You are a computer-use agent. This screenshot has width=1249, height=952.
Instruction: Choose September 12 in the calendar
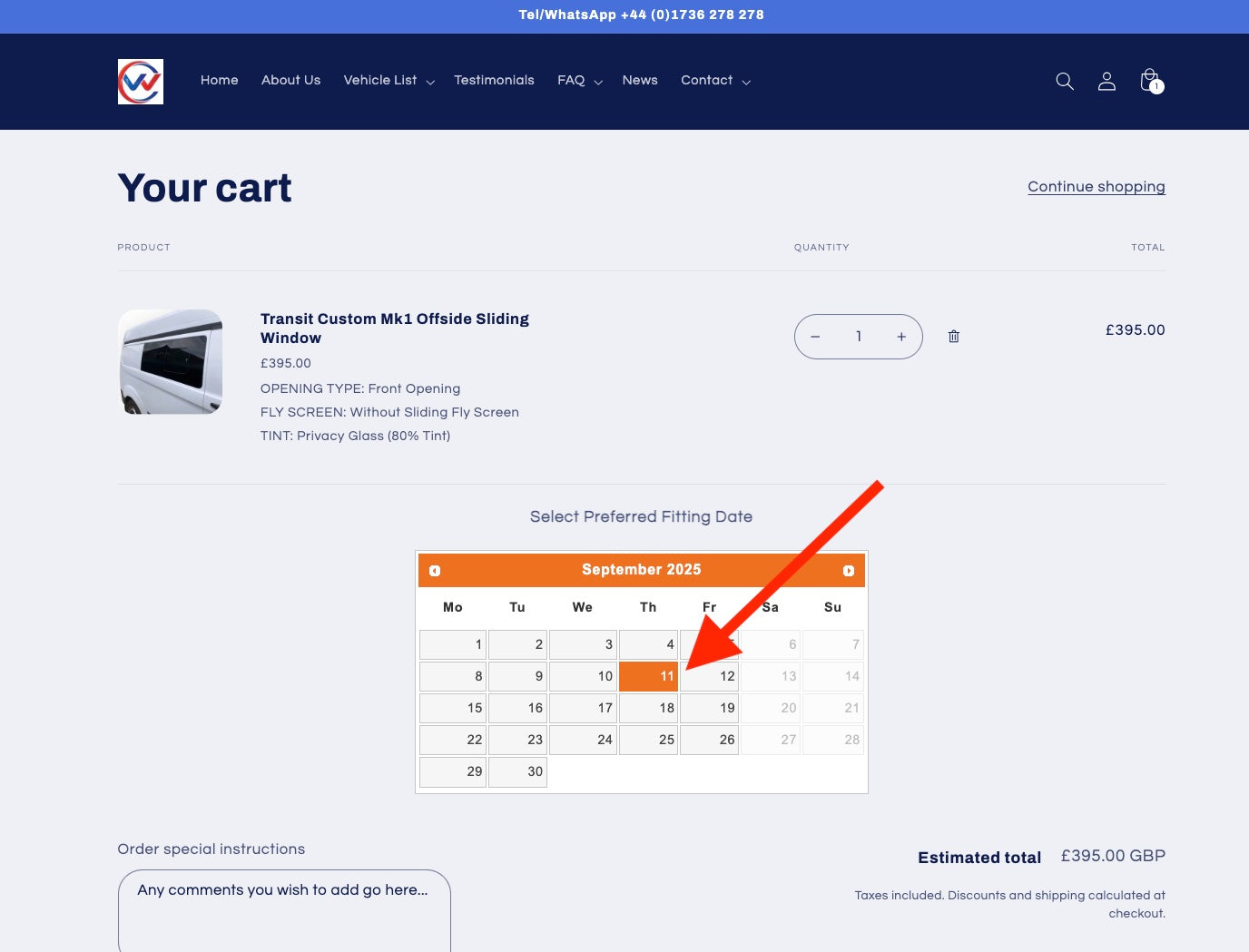coord(710,676)
